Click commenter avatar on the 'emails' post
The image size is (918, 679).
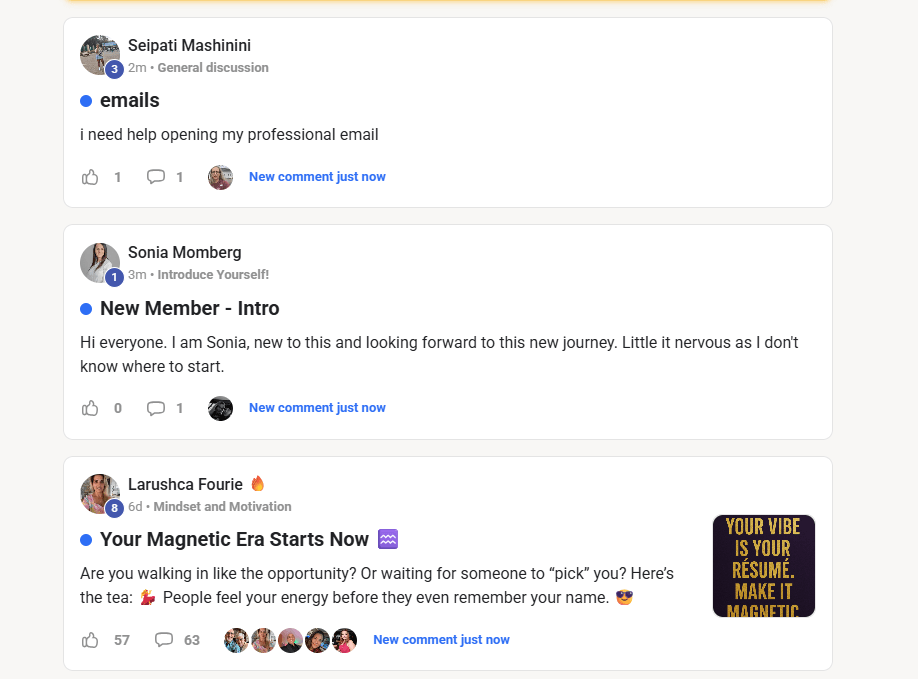pyautogui.click(x=220, y=177)
